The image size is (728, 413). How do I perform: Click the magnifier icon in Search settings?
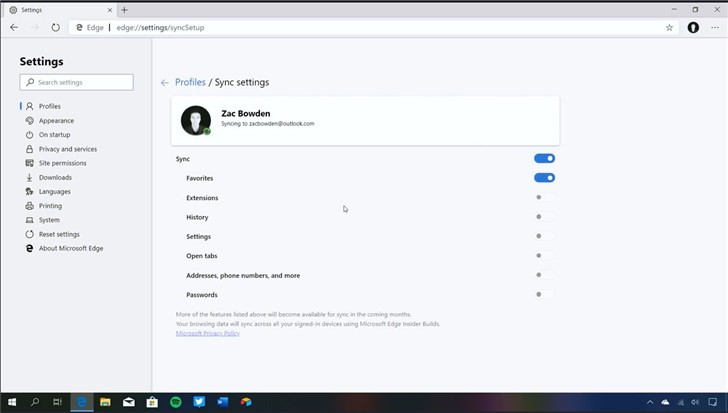[30, 82]
